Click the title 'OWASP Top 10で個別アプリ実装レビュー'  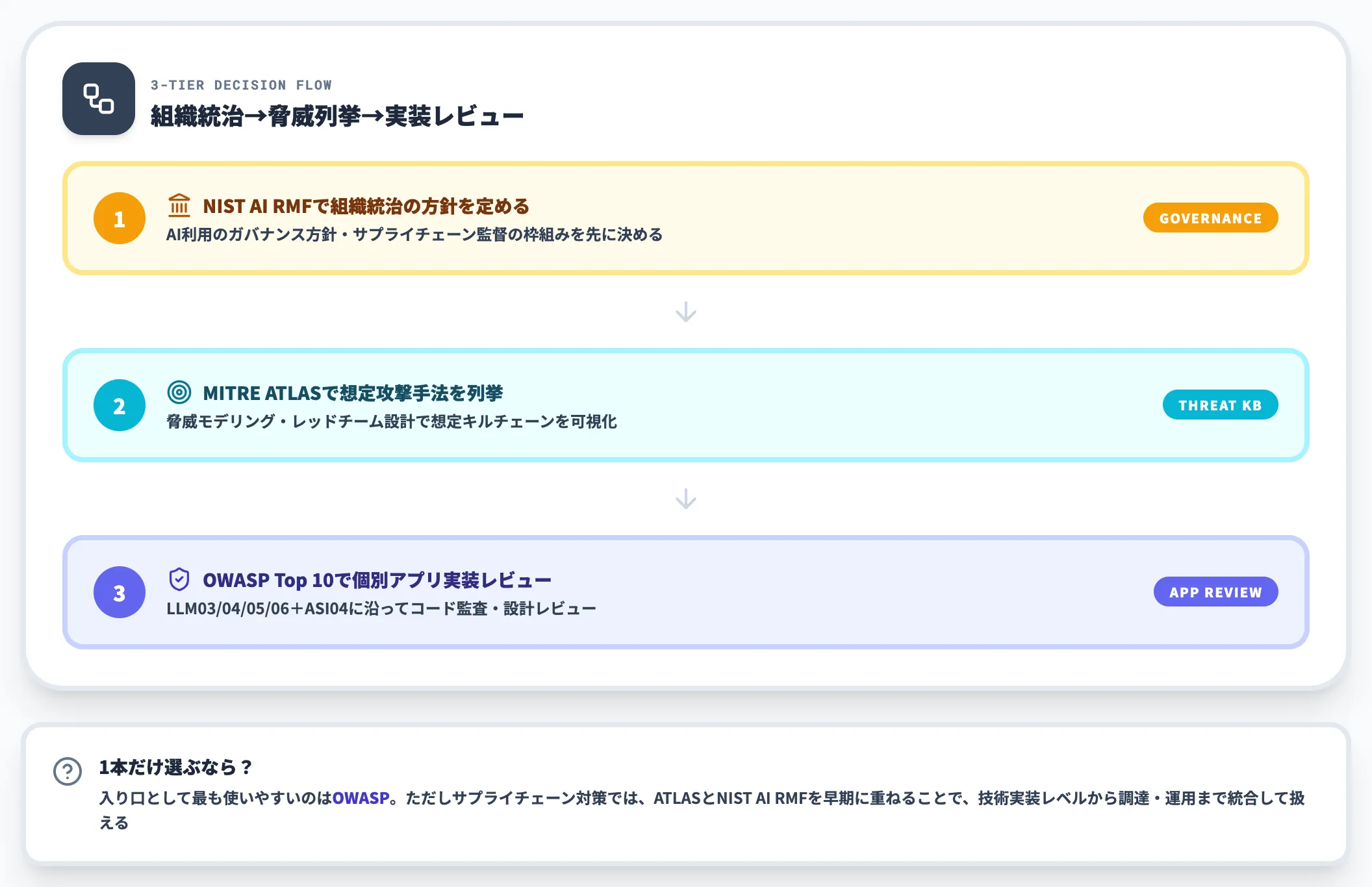[377, 581]
